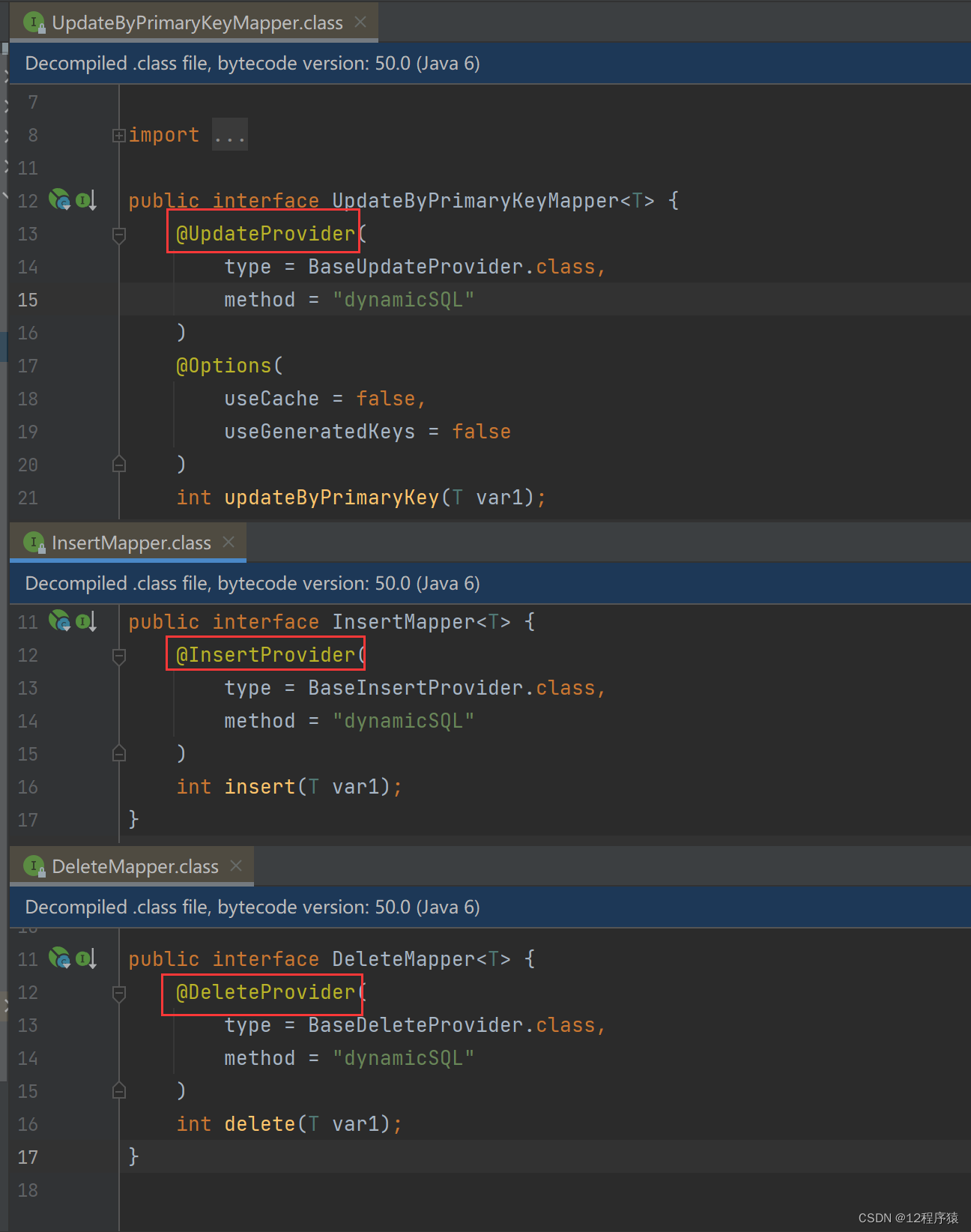The width and height of the screenshot is (971, 1232).
Task: Click BaseDeleteProvider class reference
Action: coord(416,1025)
